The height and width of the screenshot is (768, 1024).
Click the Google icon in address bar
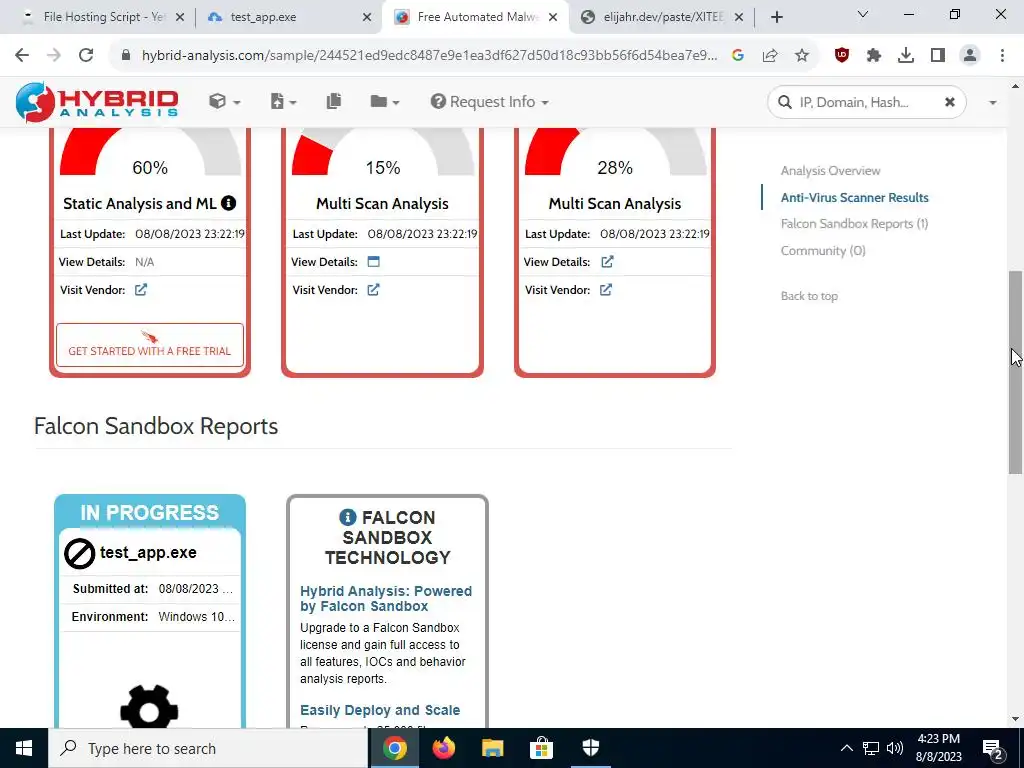738,56
